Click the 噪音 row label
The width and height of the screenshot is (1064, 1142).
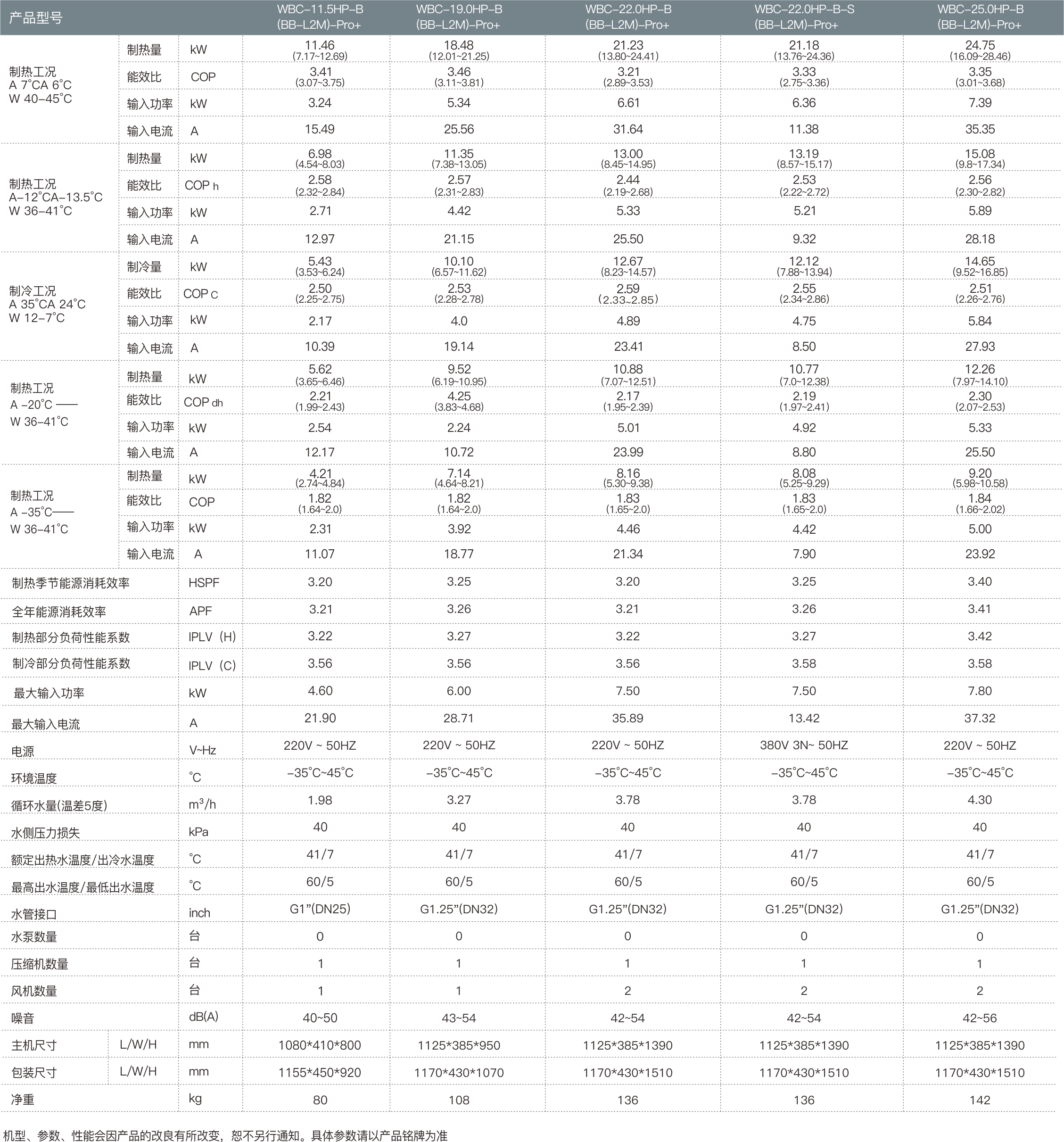coord(23,1018)
